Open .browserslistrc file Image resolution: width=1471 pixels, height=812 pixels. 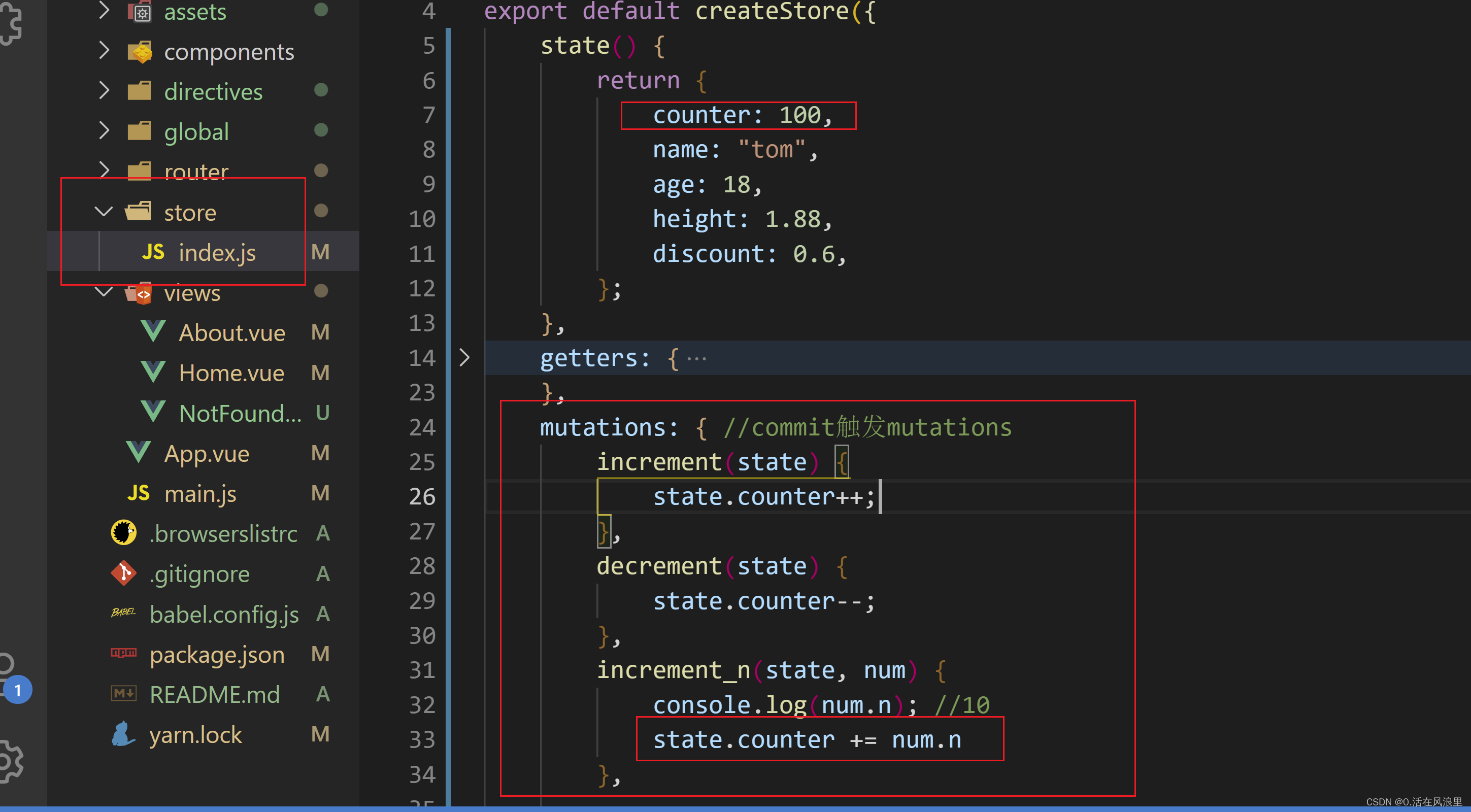(x=223, y=534)
